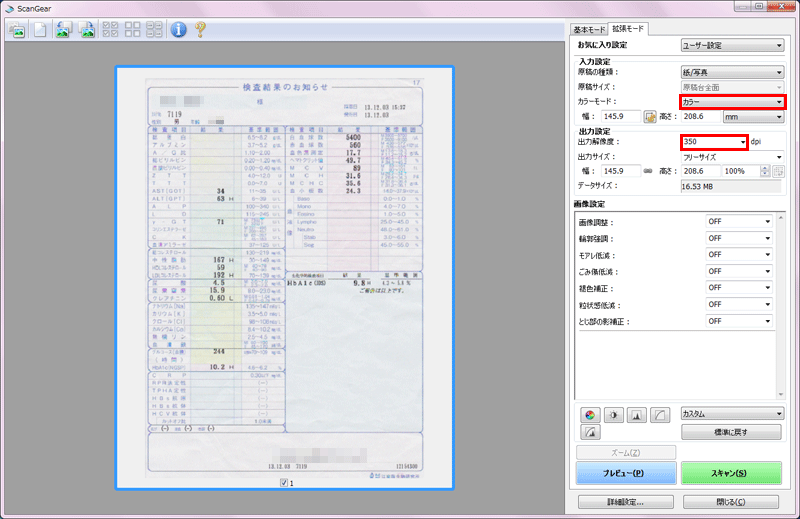Click the output height 208.6 field
800x519 pixels.
[701, 171]
